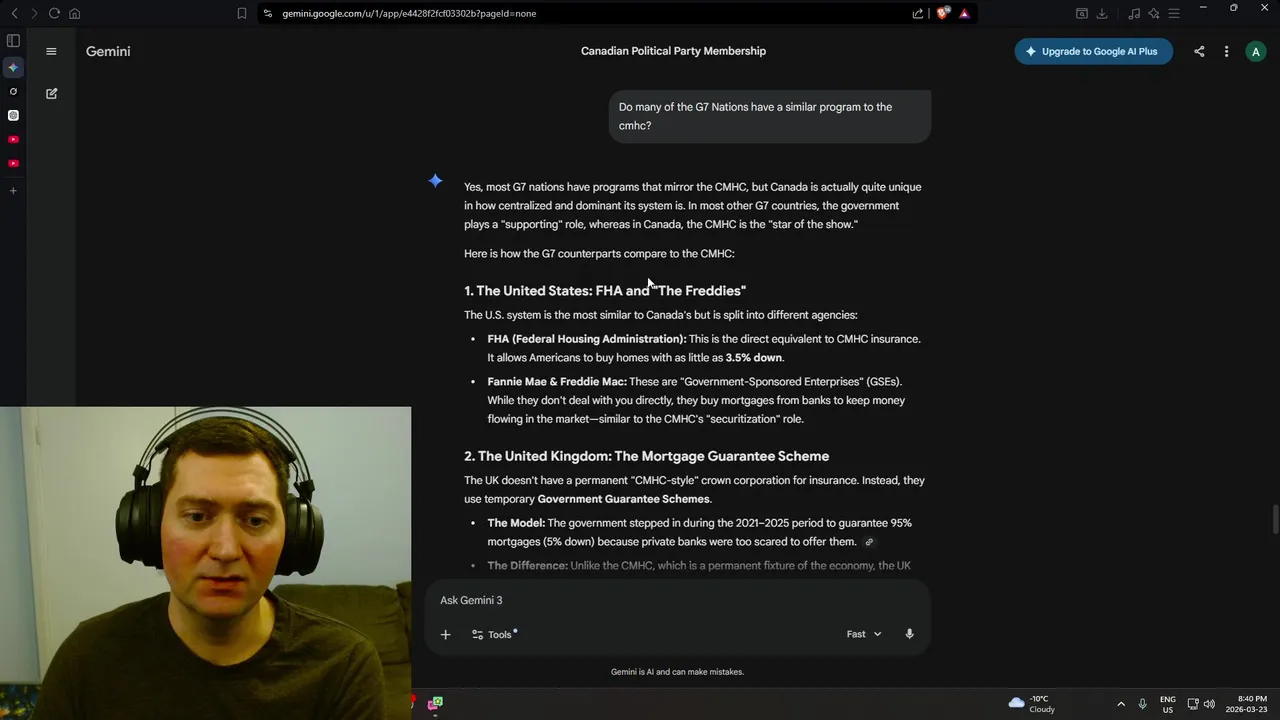Viewport: 1280px width, 720px height.
Task: Open browser downloads
Action: (1102, 13)
